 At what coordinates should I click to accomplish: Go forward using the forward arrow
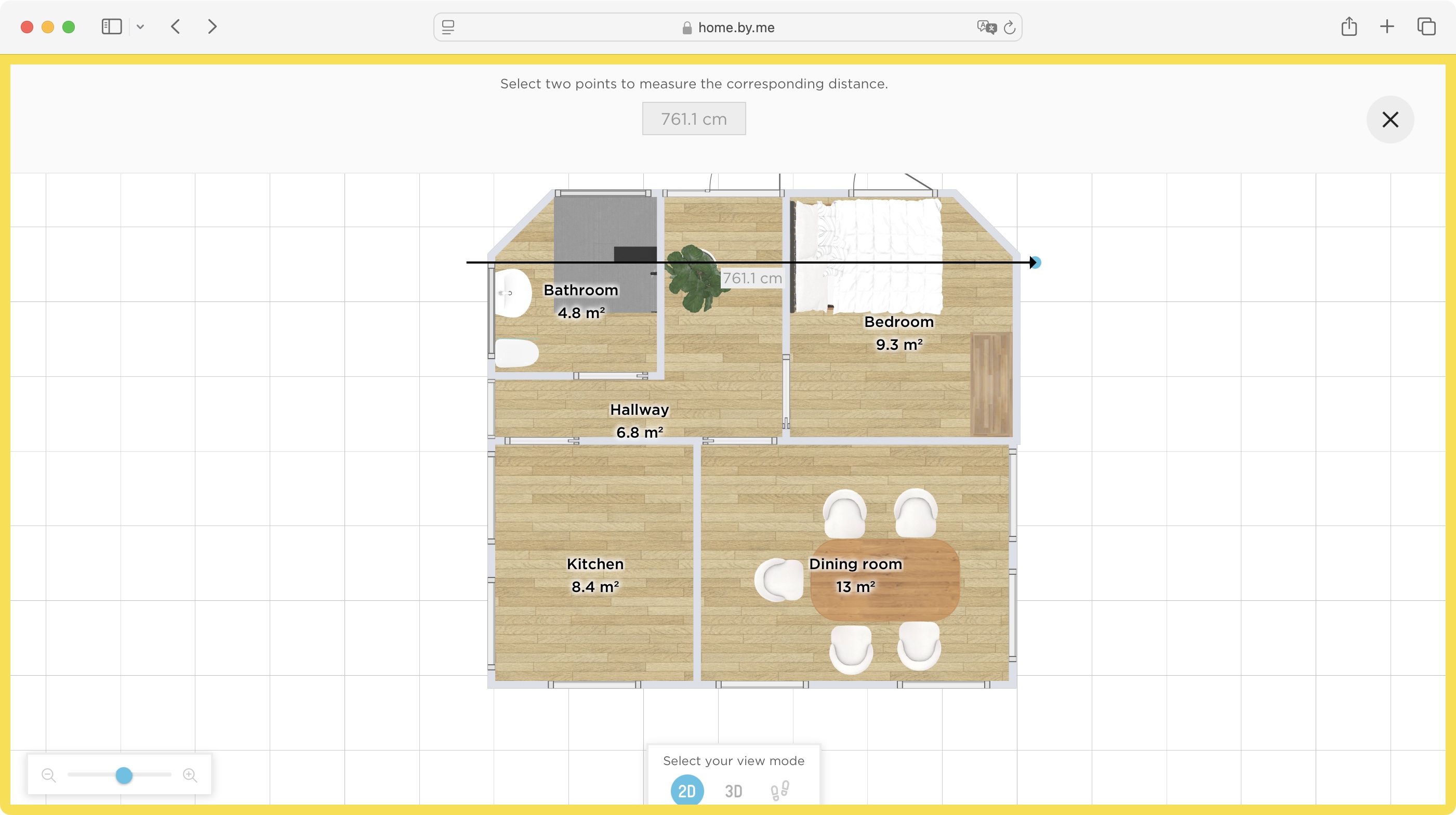coord(211,26)
